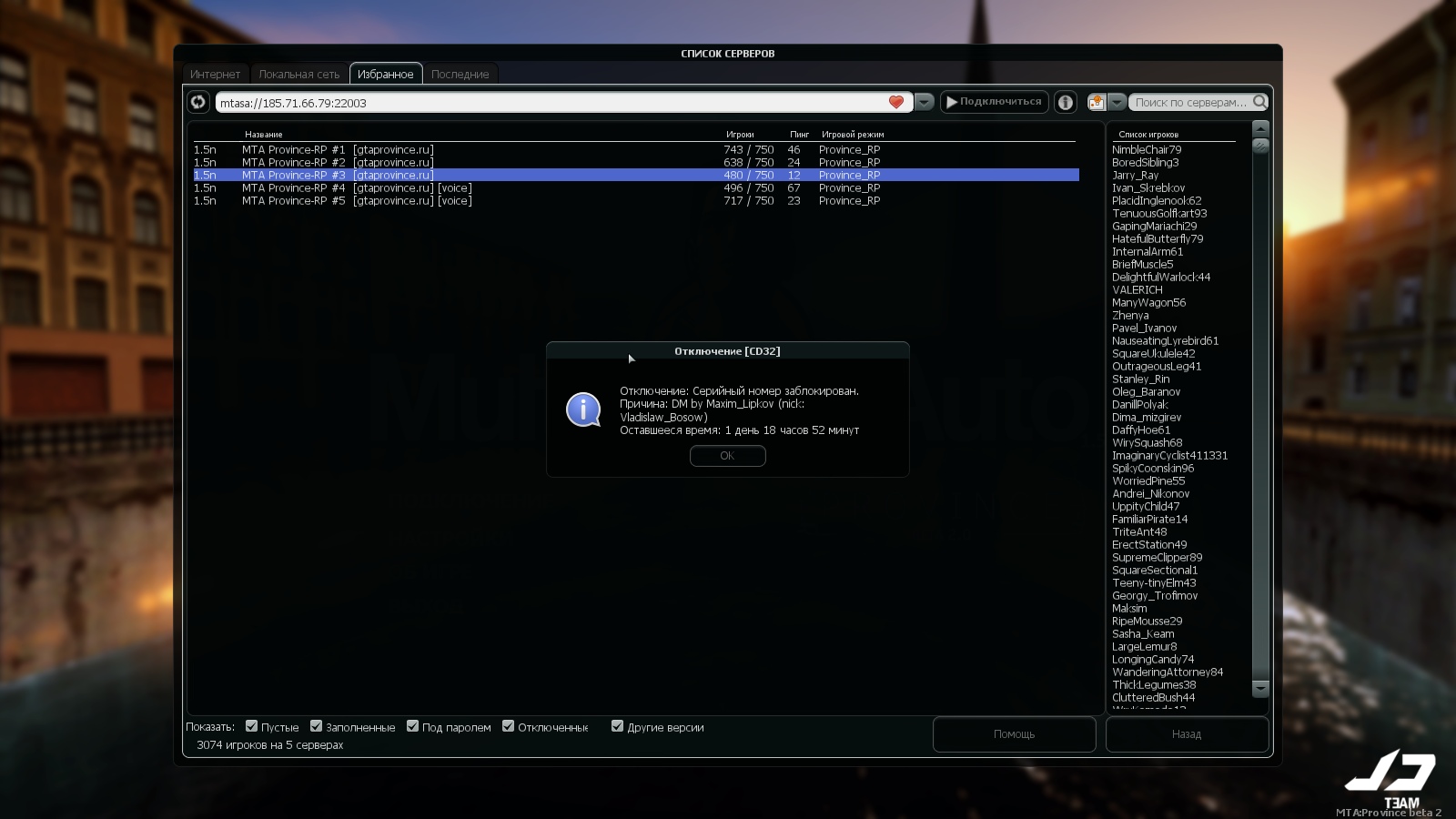Screen dimensions: 1456x819
Task: Disable the Другие версии checkbox
Action: point(618,726)
